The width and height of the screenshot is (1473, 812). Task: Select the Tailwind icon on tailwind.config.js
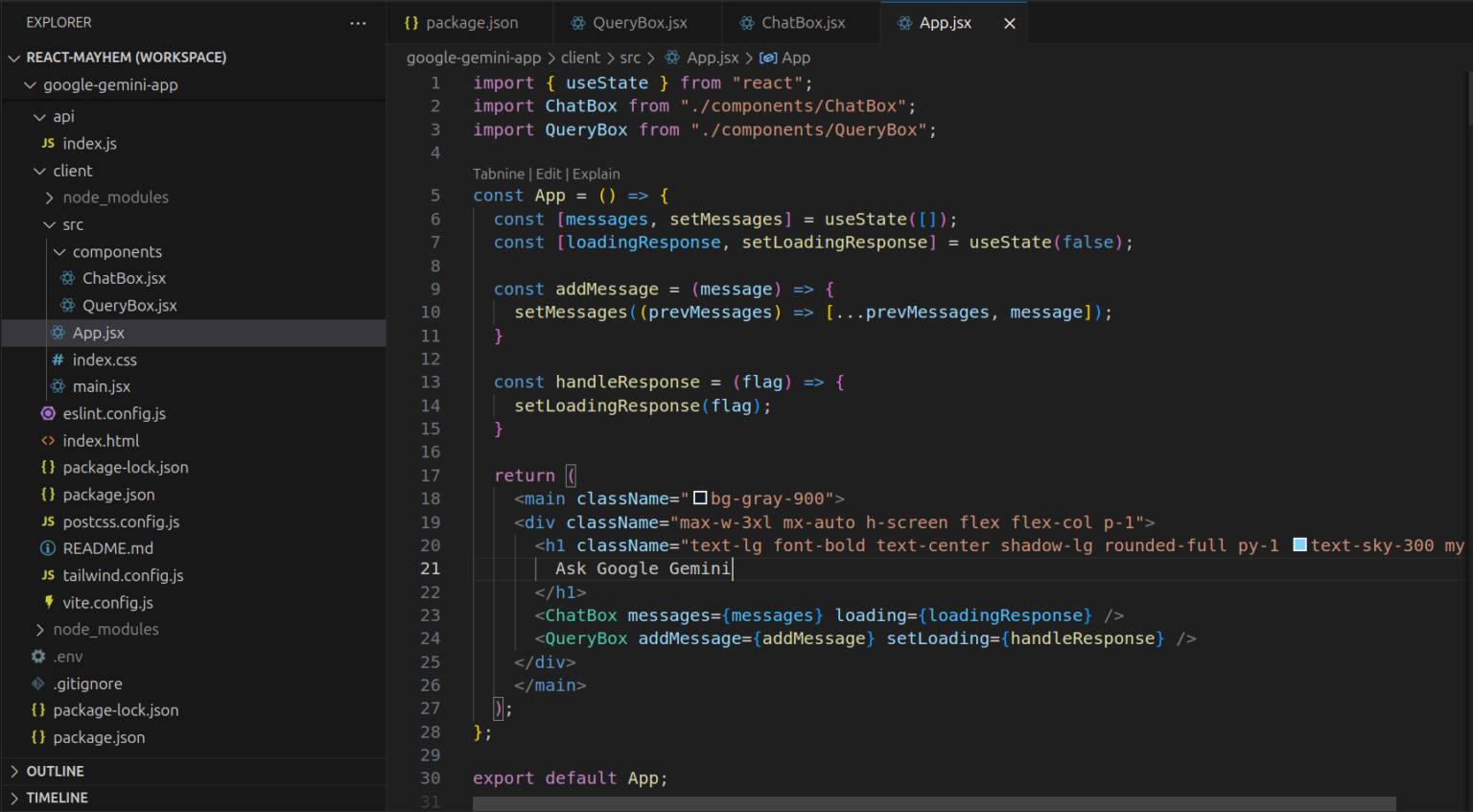coord(47,575)
